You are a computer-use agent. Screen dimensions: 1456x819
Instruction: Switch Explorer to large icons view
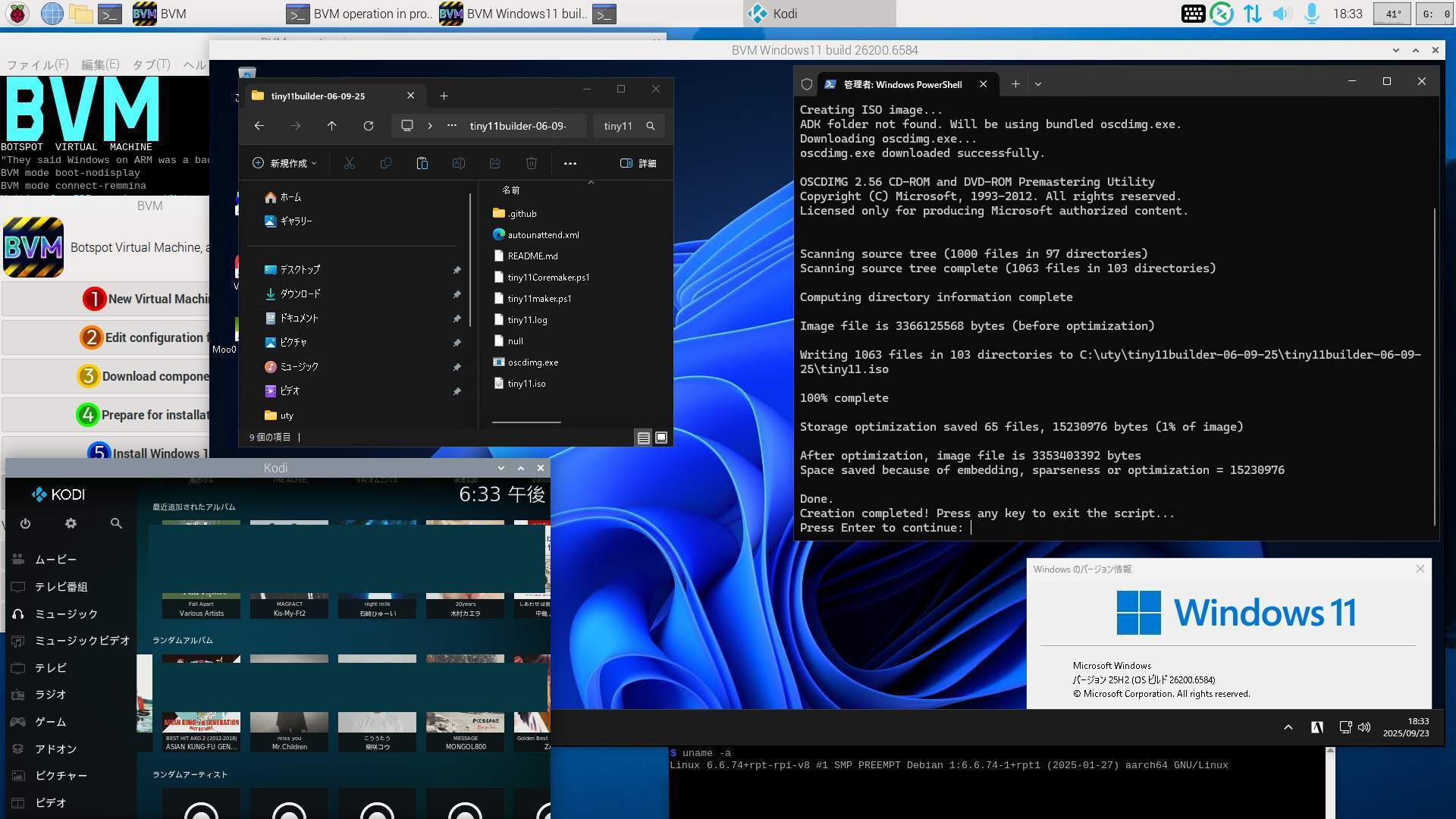(661, 438)
